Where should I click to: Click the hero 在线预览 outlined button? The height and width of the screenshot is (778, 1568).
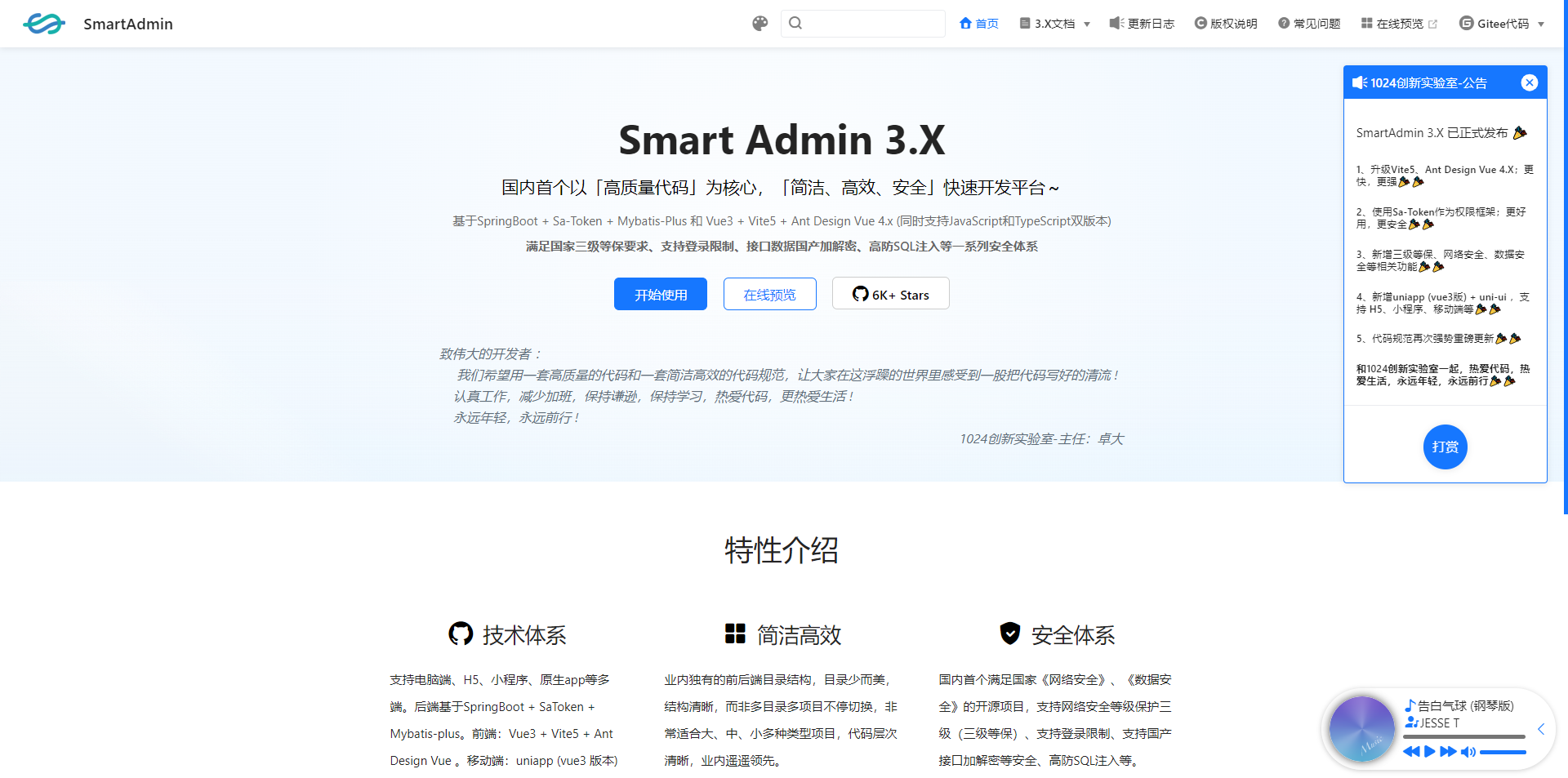pyautogui.click(x=770, y=294)
